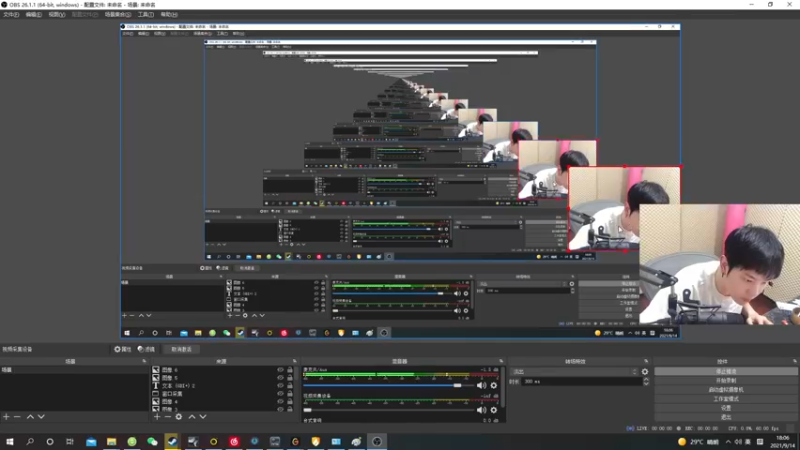Decrease transition duration with down stepper
Image resolution: width=800 pixels, height=450 pixels.
click(646, 384)
